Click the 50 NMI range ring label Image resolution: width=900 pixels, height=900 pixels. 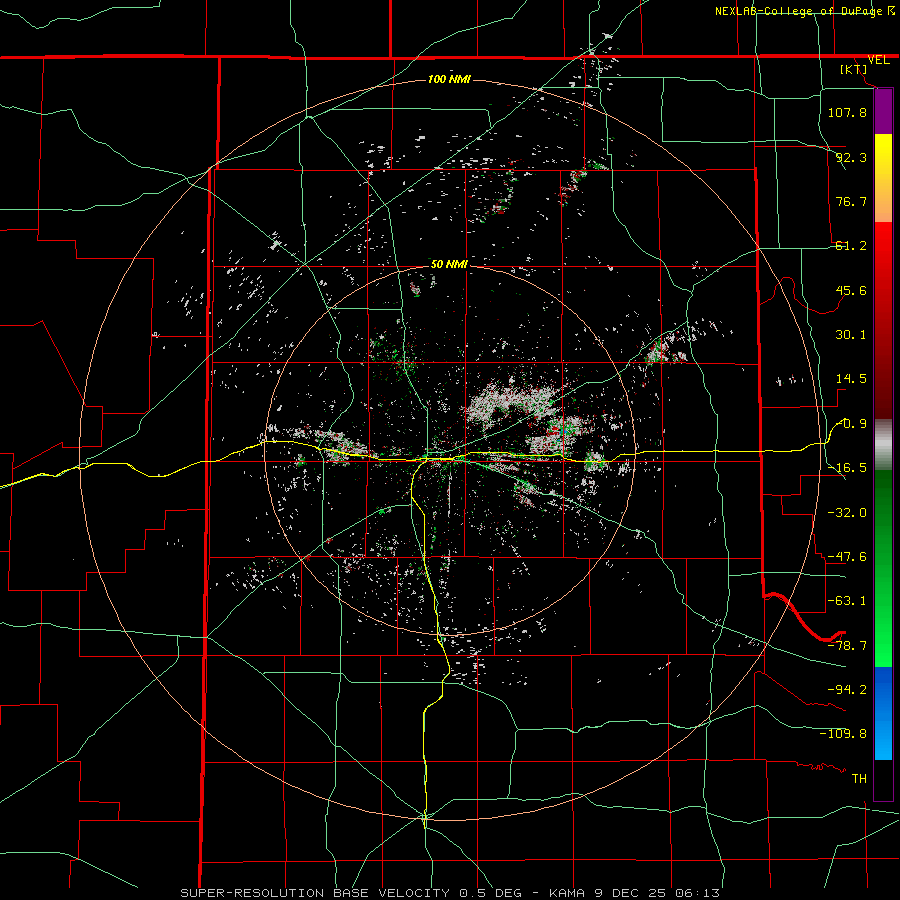(449, 264)
